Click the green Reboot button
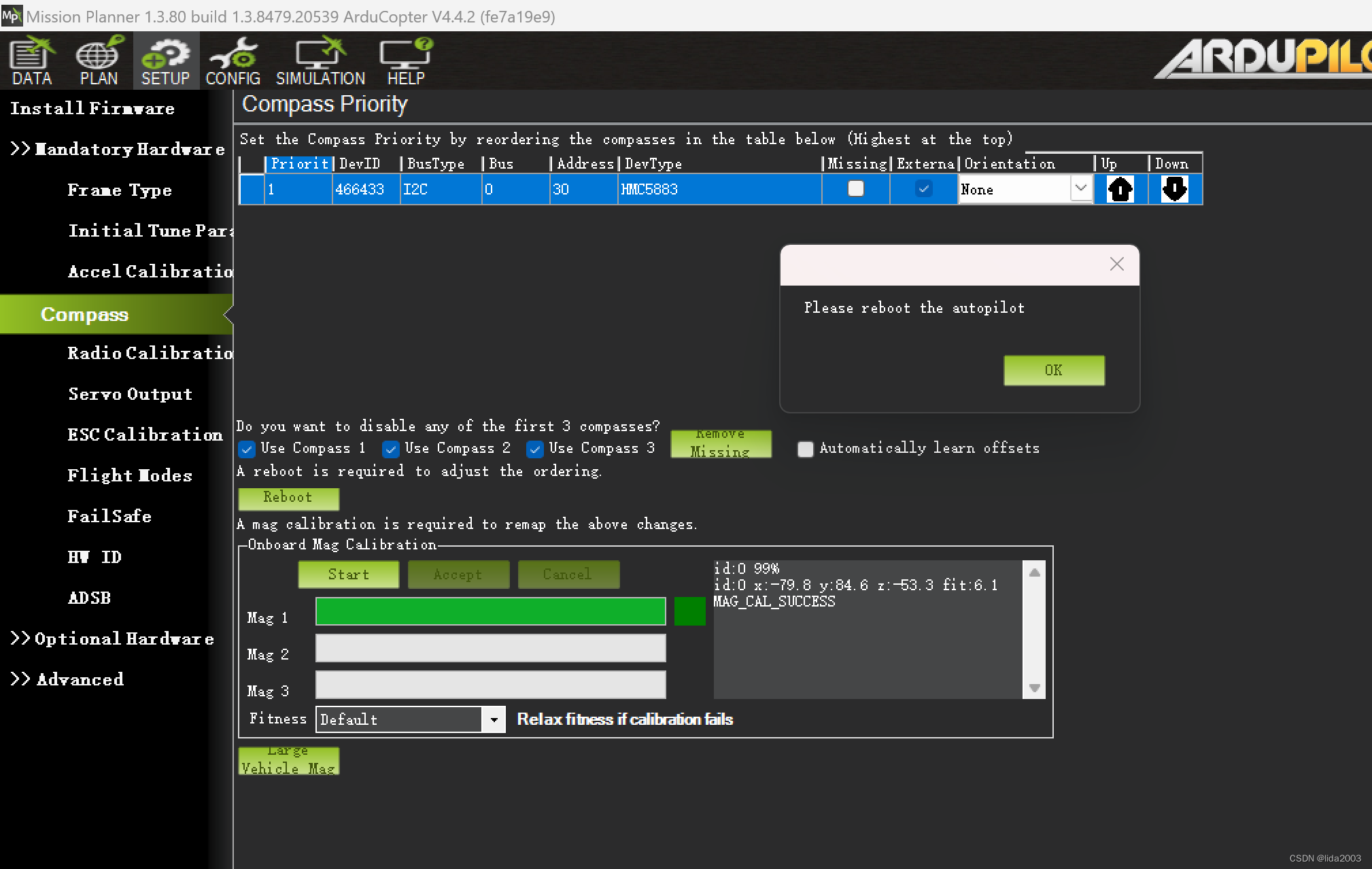Image resolution: width=1372 pixels, height=869 pixels. click(x=288, y=498)
